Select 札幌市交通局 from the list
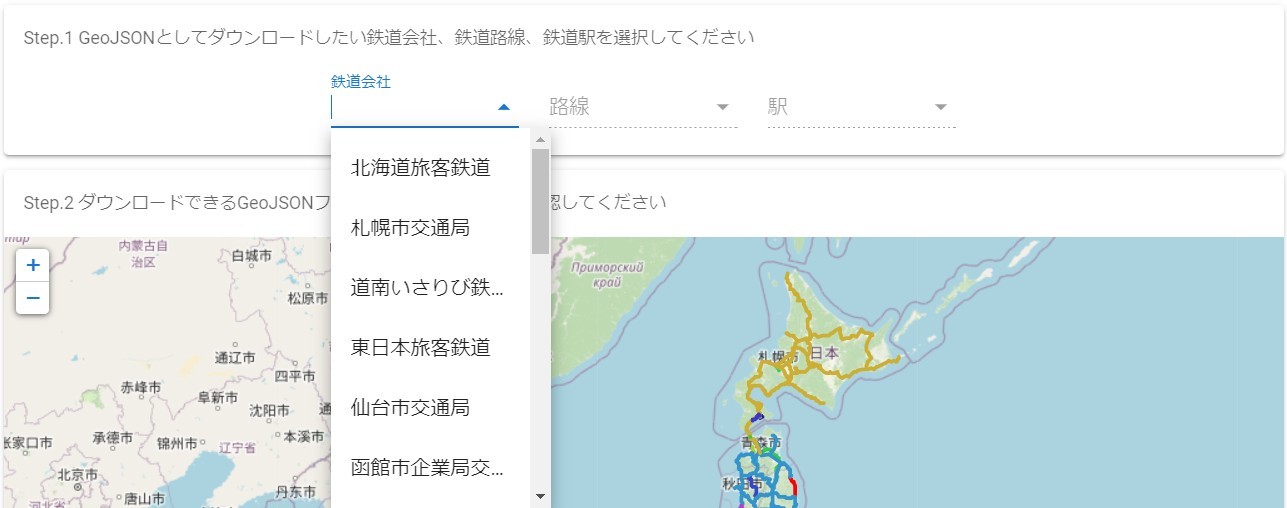The width and height of the screenshot is (1287, 508). coord(431,228)
